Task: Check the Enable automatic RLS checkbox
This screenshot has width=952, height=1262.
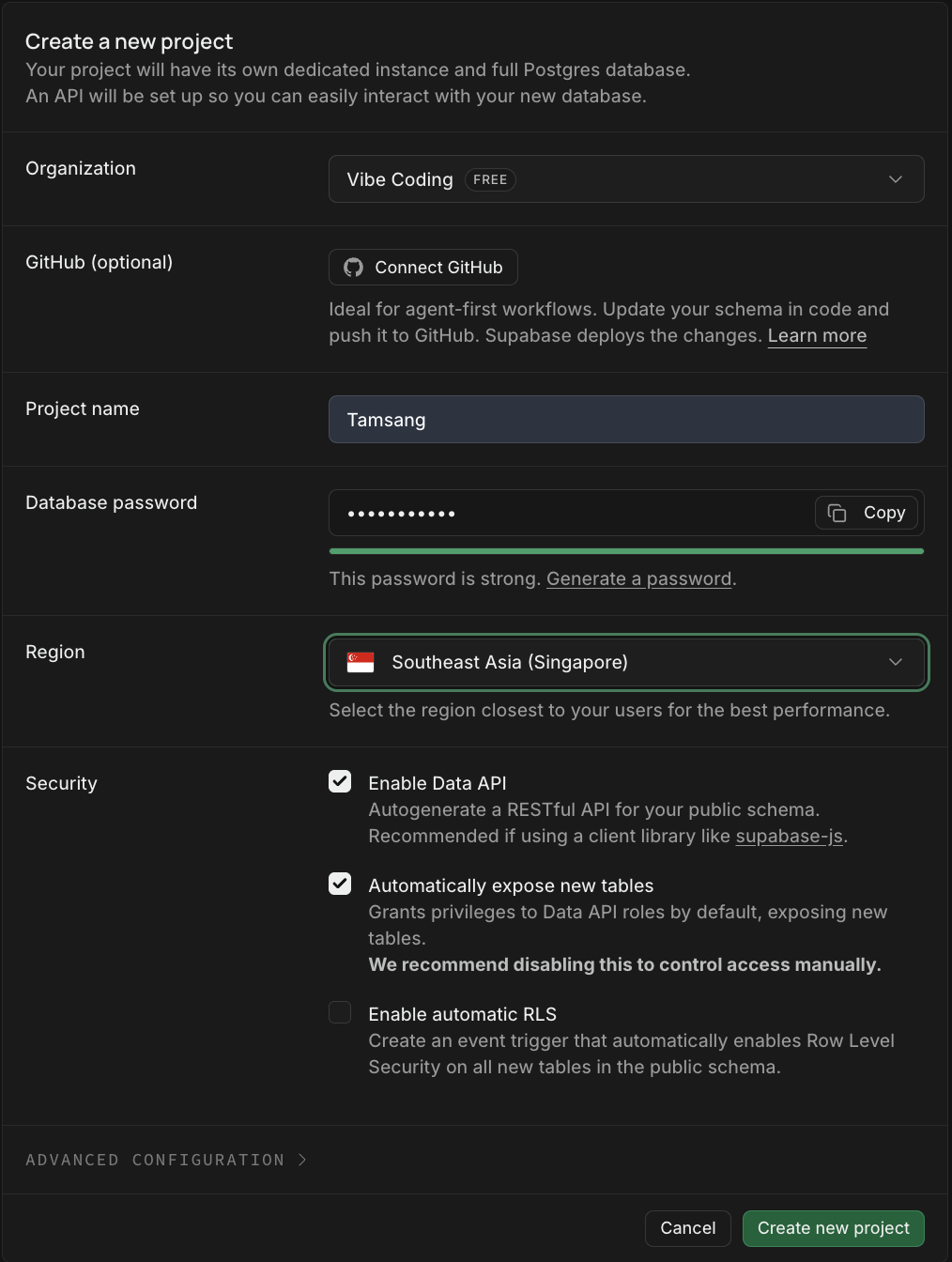Action: tap(340, 1012)
